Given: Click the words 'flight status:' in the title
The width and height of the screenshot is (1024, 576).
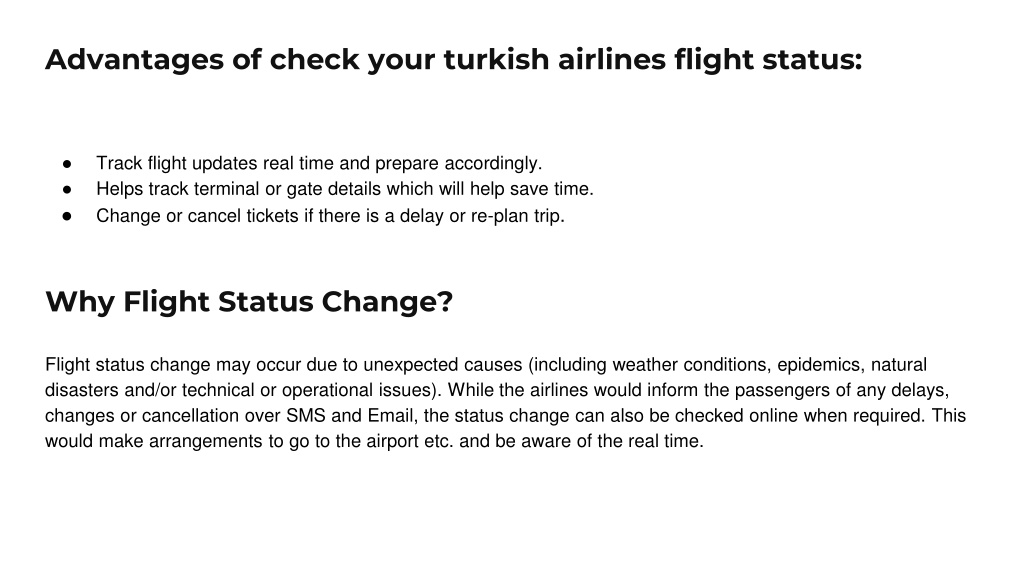Looking at the screenshot, I should [769, 59].
